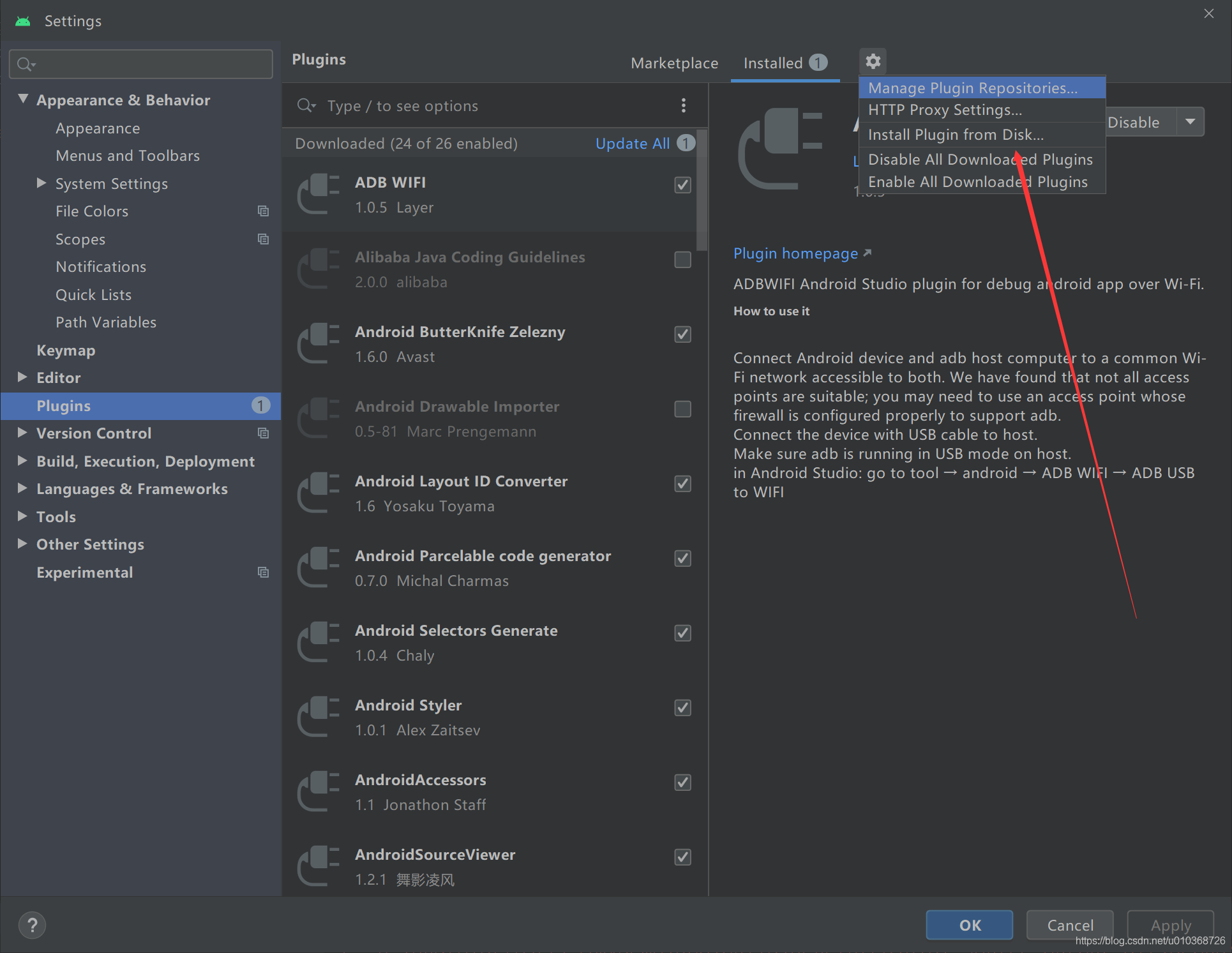Expand the Editor section
Viewport: 1232px width, 953px height.
click(x=22, y=377)
